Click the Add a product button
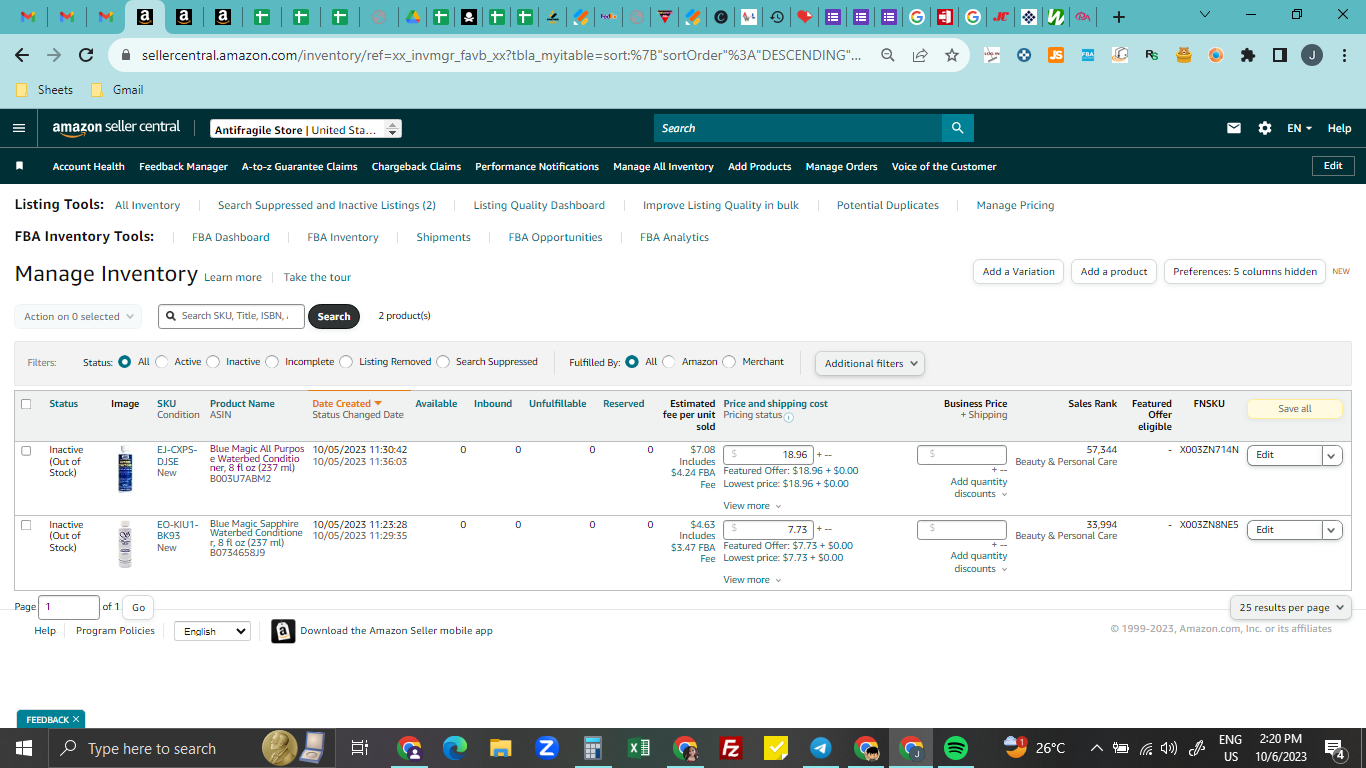The height and width of the screenshot is (768, 1366). 1114,271
